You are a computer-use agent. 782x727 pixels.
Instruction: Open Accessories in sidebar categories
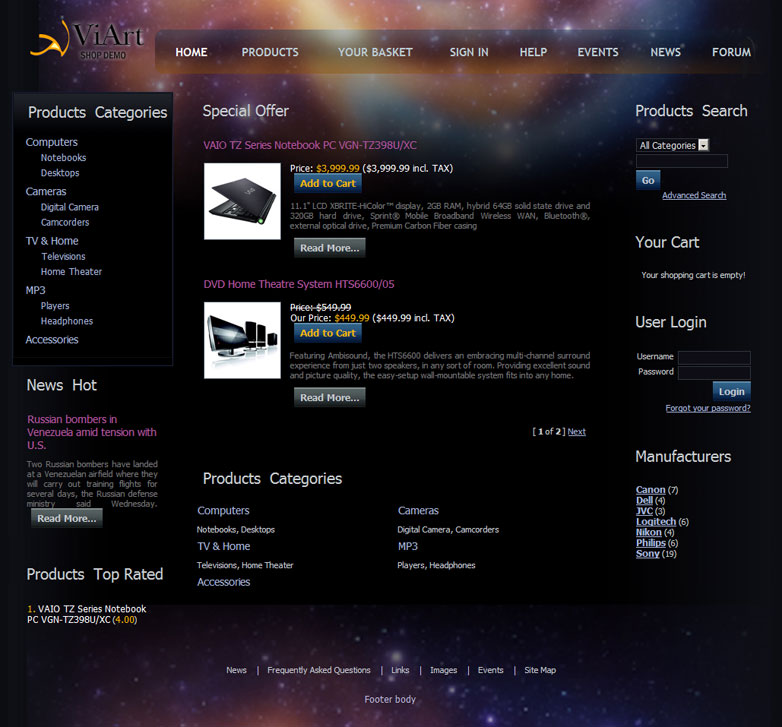(x=52, y=340)
